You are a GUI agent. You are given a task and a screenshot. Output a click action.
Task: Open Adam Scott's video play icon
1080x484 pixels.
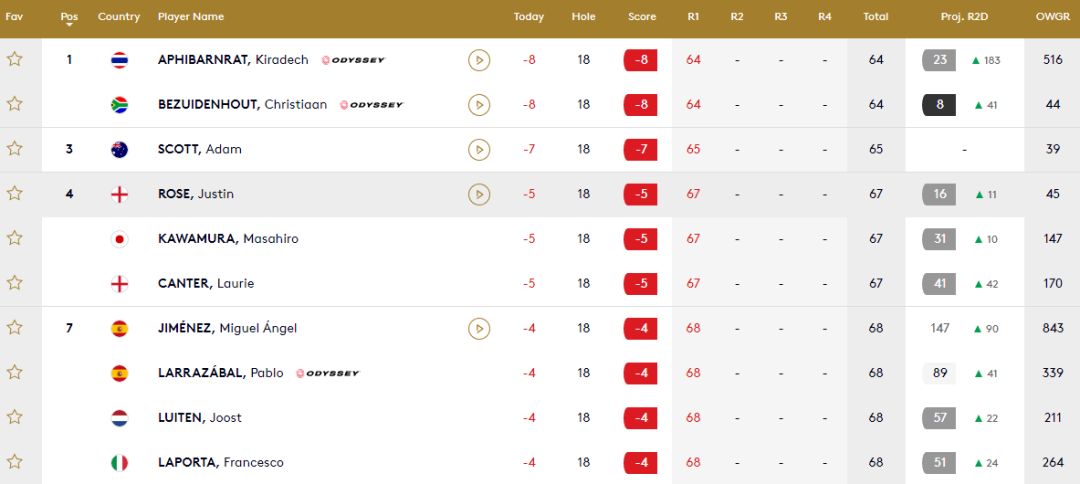click(x=479, y=149)
